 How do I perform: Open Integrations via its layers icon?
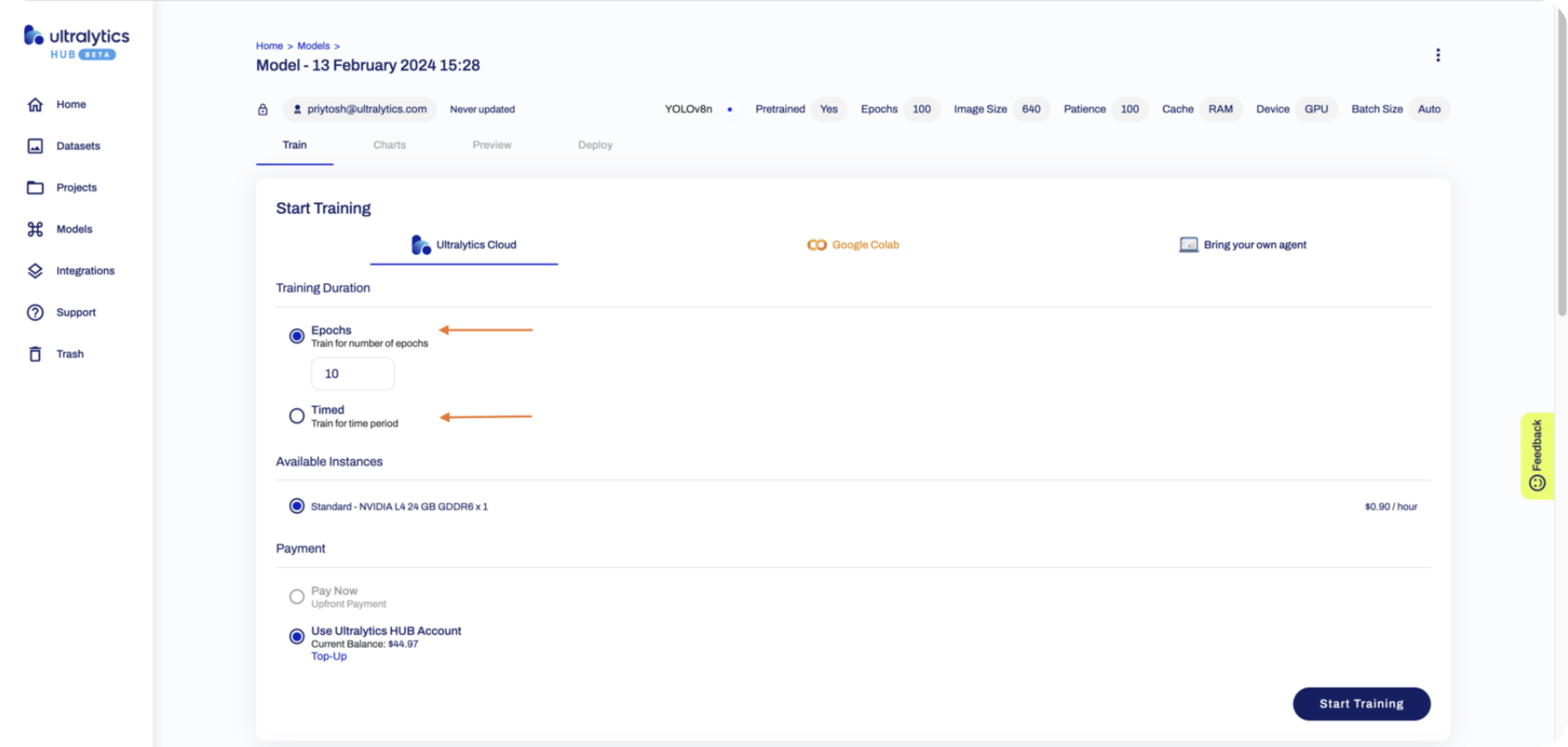coord(35,270)
